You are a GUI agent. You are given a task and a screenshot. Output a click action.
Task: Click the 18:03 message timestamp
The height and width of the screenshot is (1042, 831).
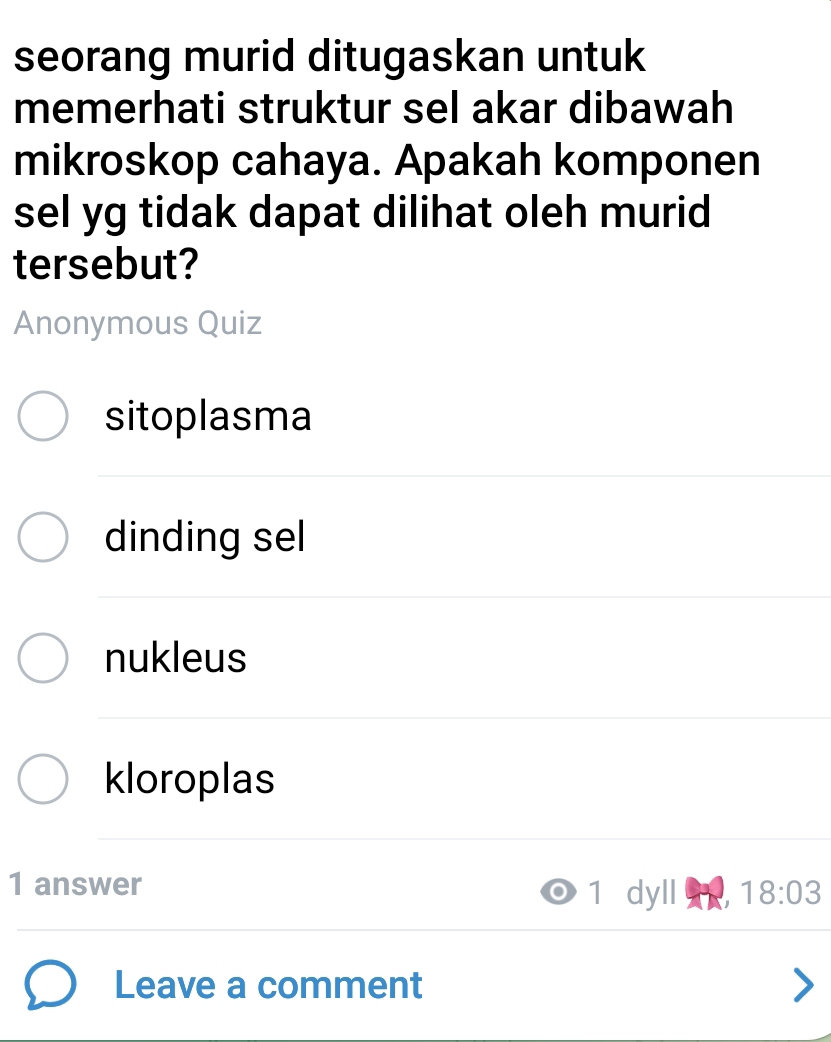tap(781, 891)
